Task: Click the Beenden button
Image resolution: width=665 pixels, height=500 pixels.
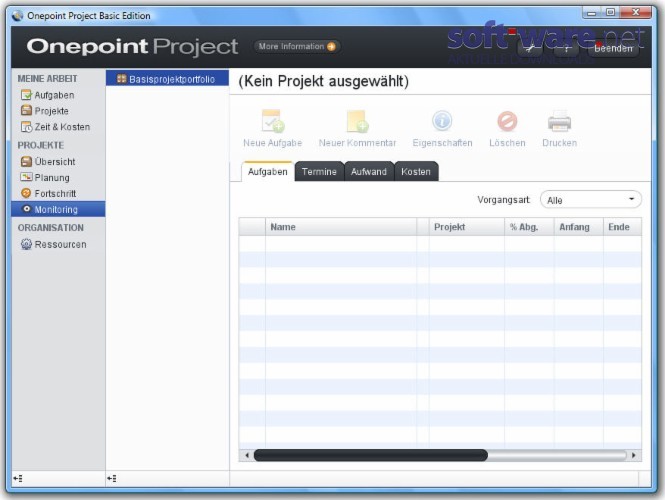Action: coord(613,49)
